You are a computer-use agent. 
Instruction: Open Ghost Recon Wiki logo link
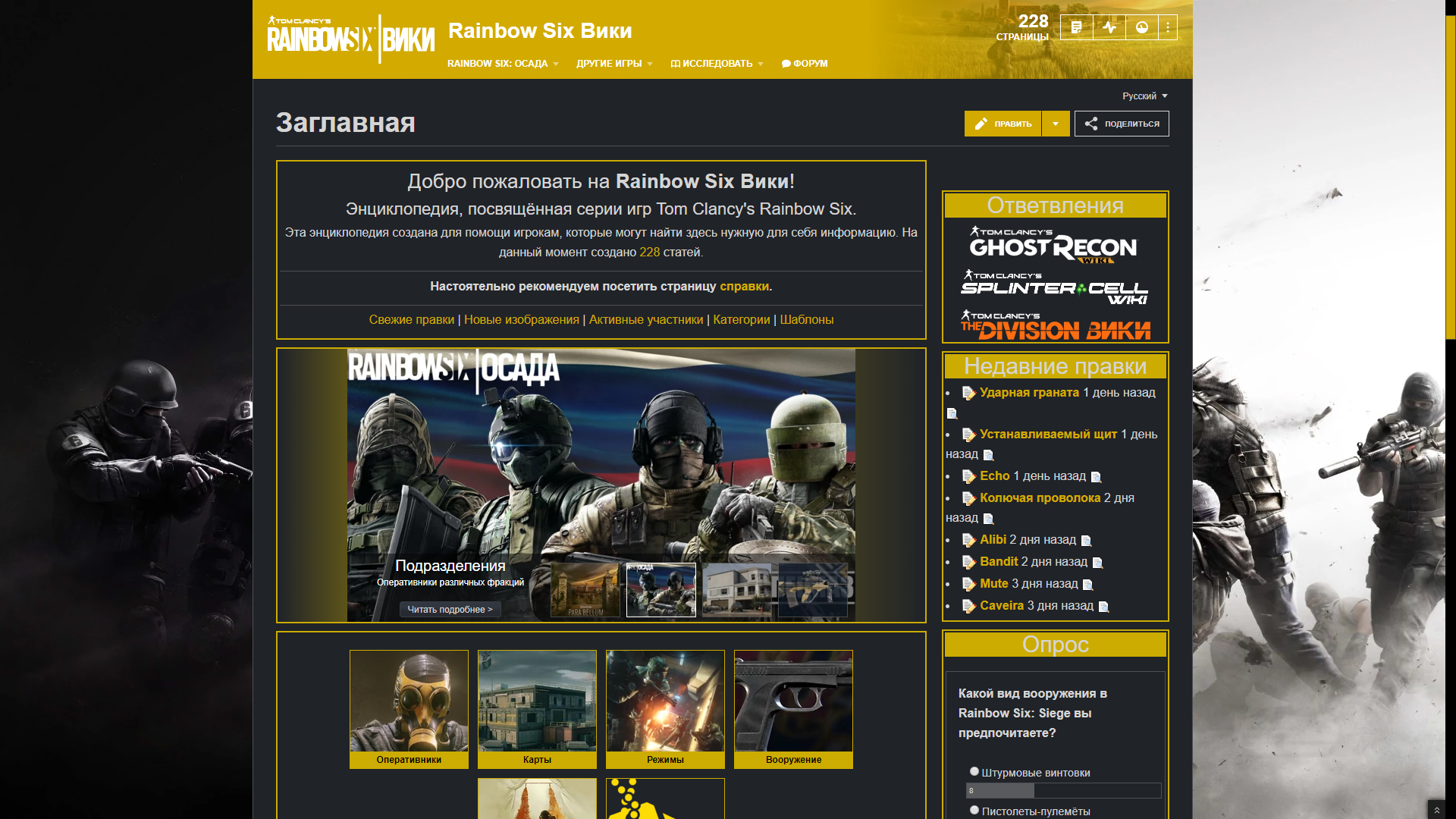(x=1054, y=244)
